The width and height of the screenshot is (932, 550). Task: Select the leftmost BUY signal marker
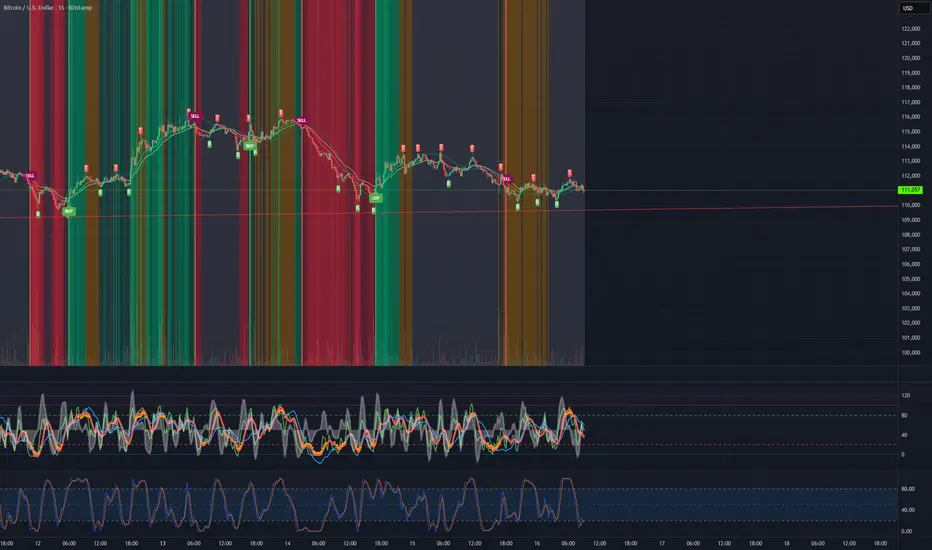pyautogui.click(x=68, y=212)
